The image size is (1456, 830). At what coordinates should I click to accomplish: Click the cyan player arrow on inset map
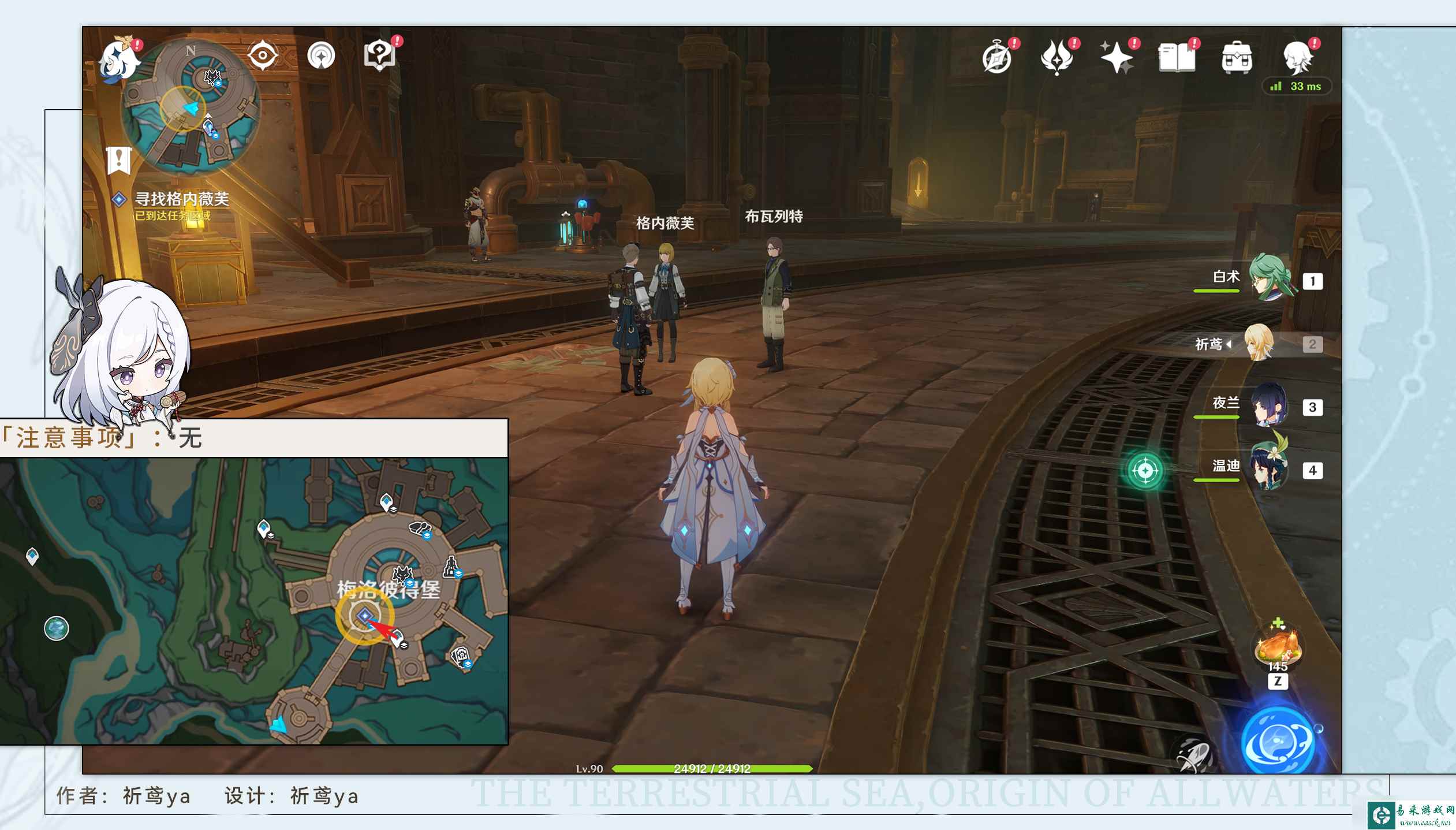[x=279, y=725]
